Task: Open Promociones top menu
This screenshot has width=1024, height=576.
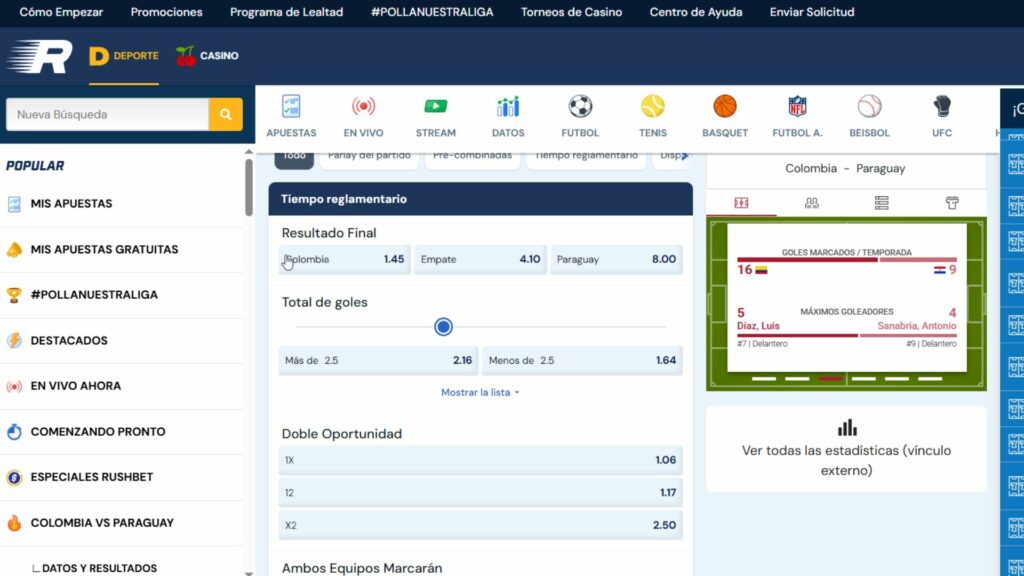Action: tap(167, 12)
